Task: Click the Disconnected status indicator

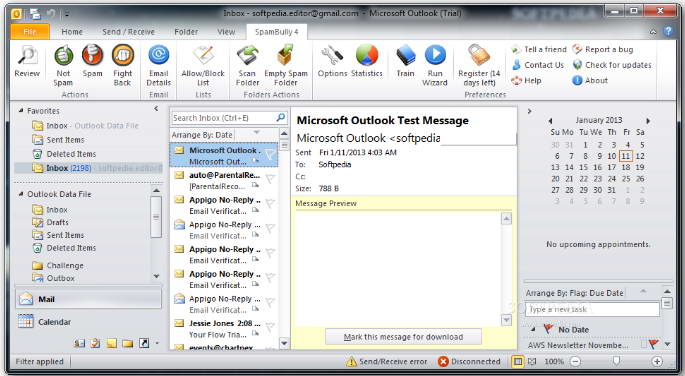Action: click(x=469, y=362)
